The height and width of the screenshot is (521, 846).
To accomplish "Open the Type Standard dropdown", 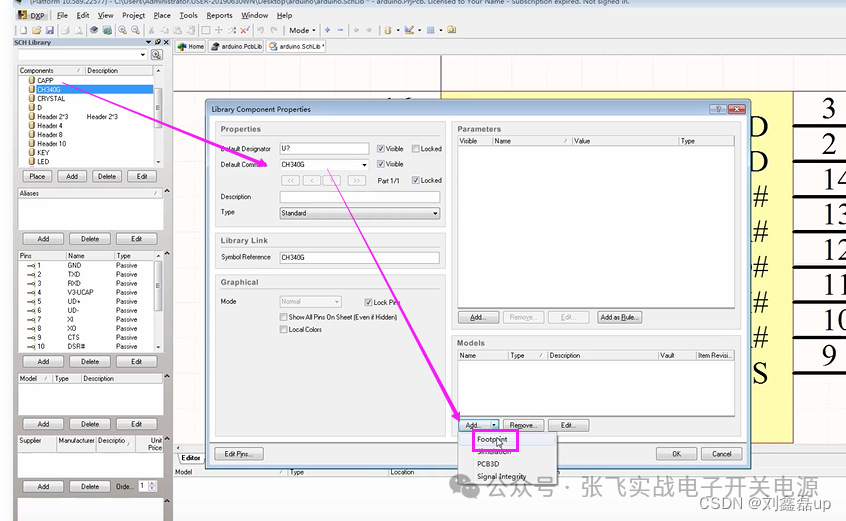I will tap(435, 213).
